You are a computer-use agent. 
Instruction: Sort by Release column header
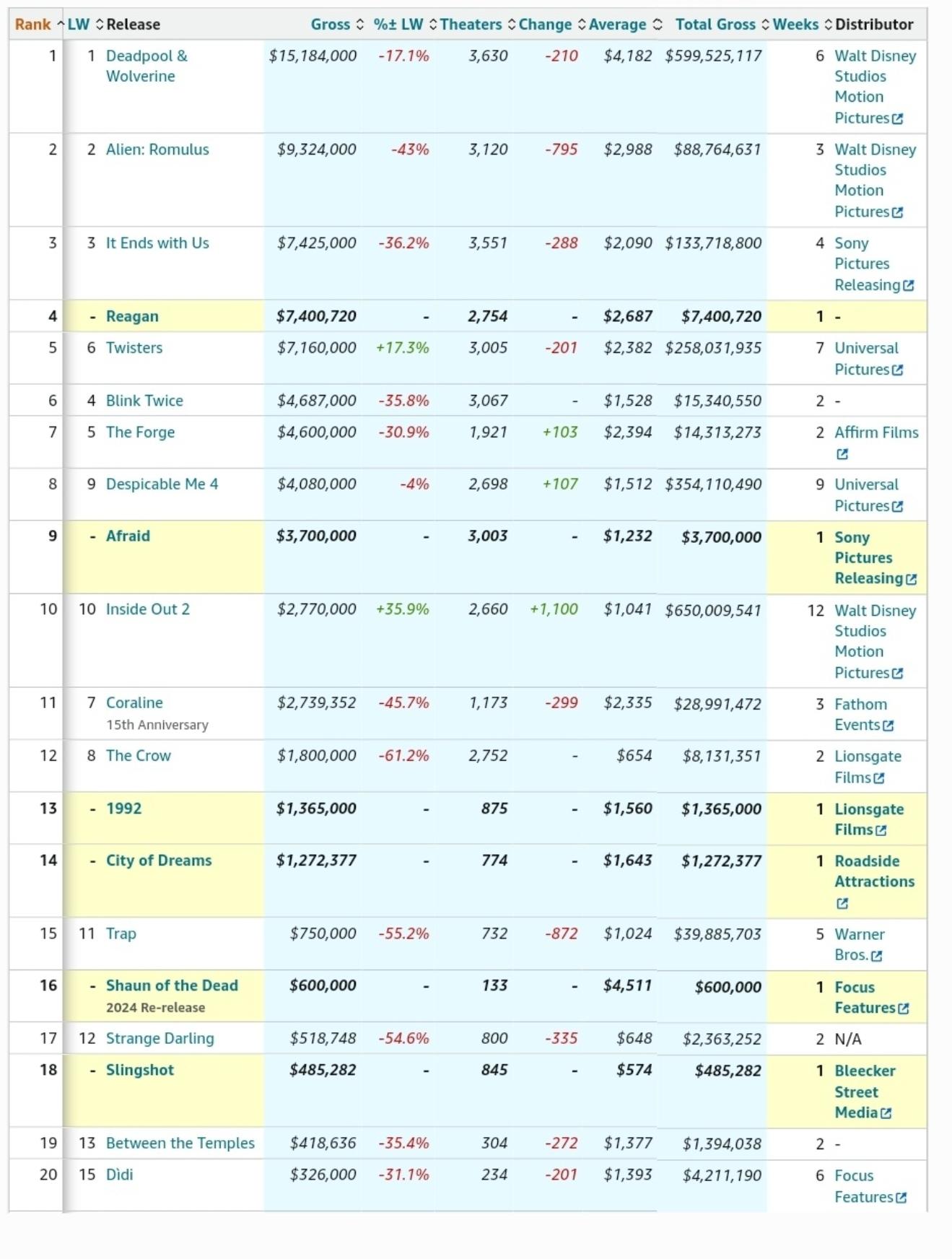[133, 25]
